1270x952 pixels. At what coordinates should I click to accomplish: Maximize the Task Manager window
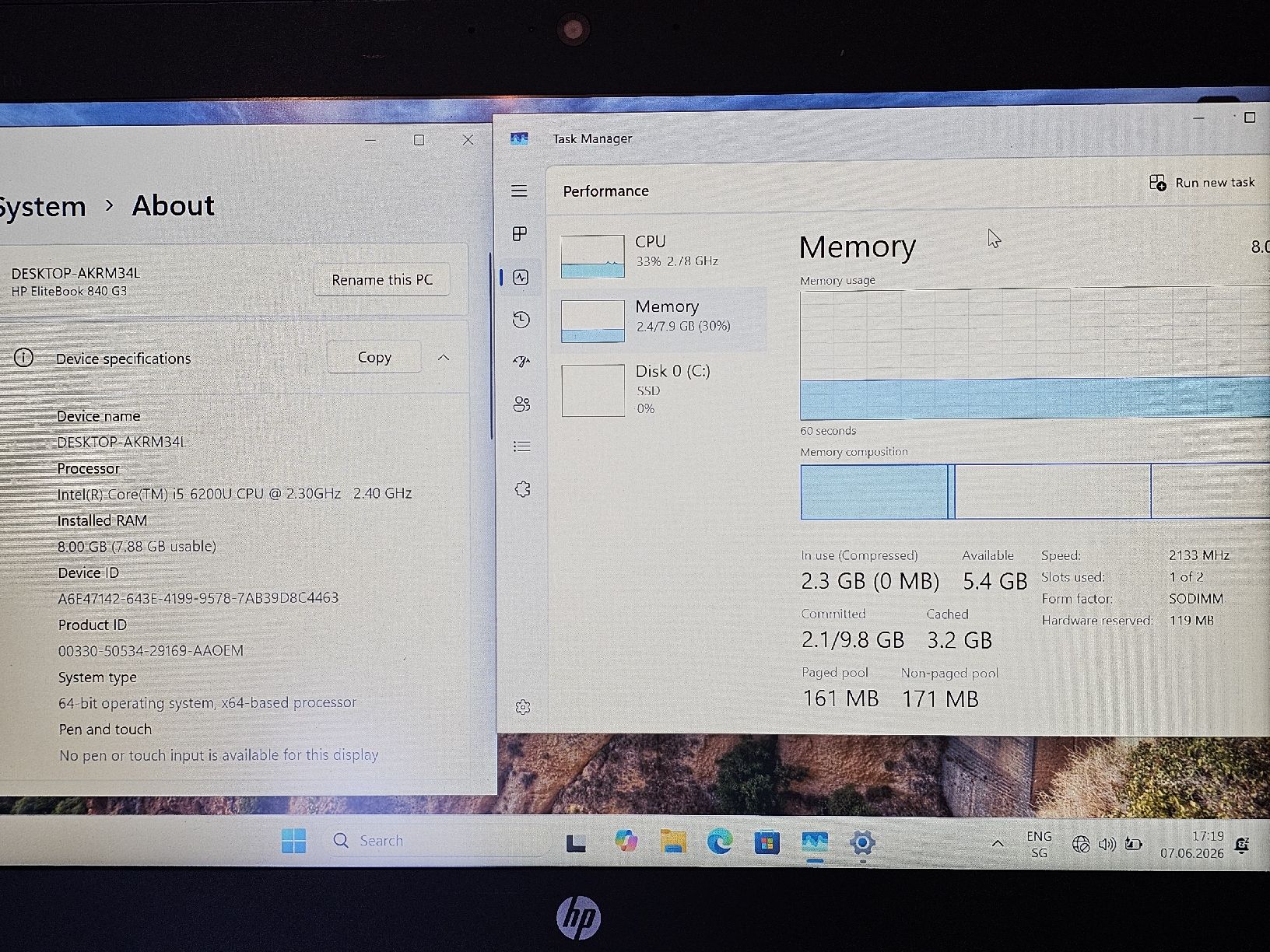pyautogui.click(x=1250, y=117)
